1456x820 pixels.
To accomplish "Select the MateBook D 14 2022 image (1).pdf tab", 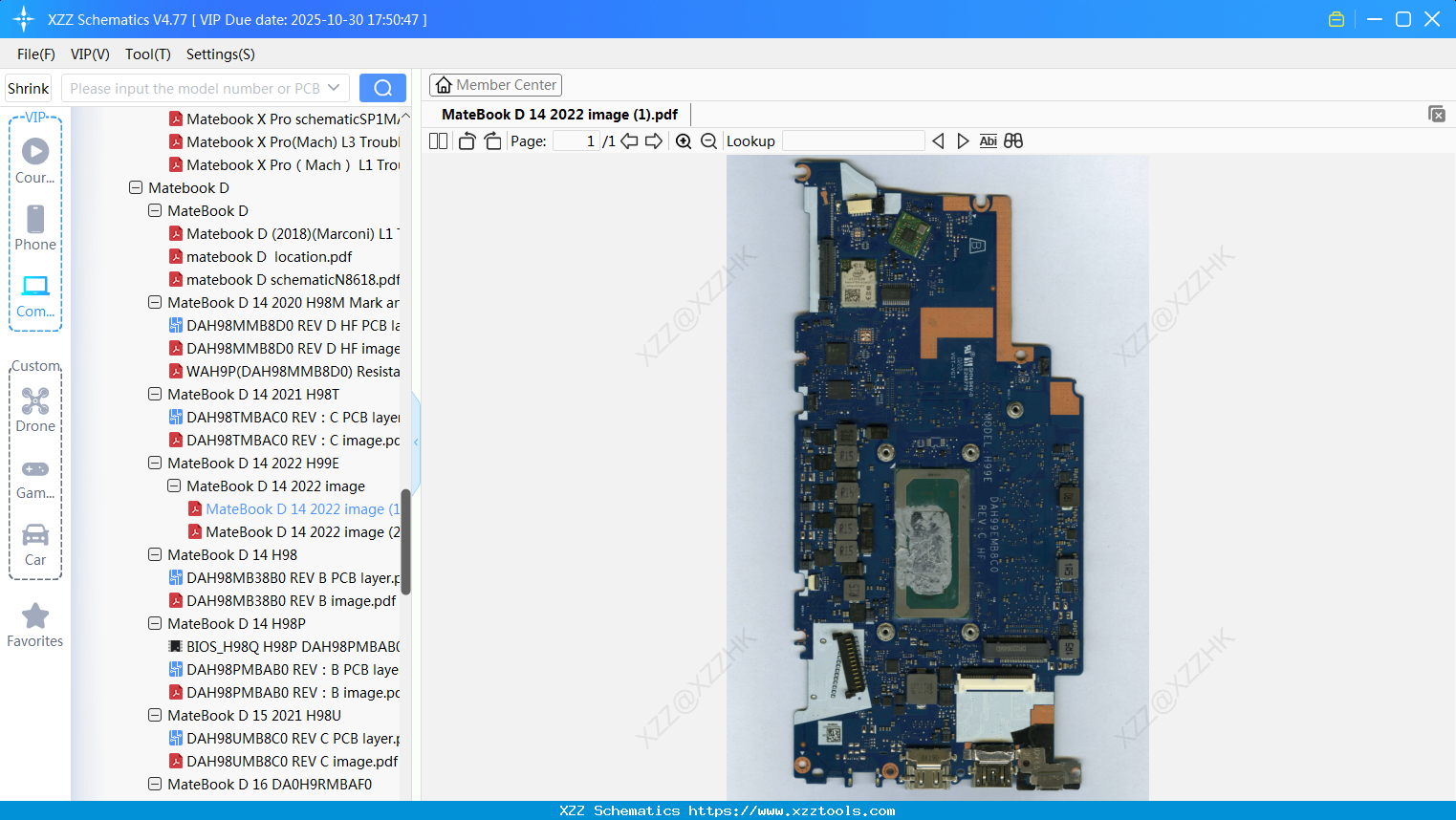I will pos(559,115).
